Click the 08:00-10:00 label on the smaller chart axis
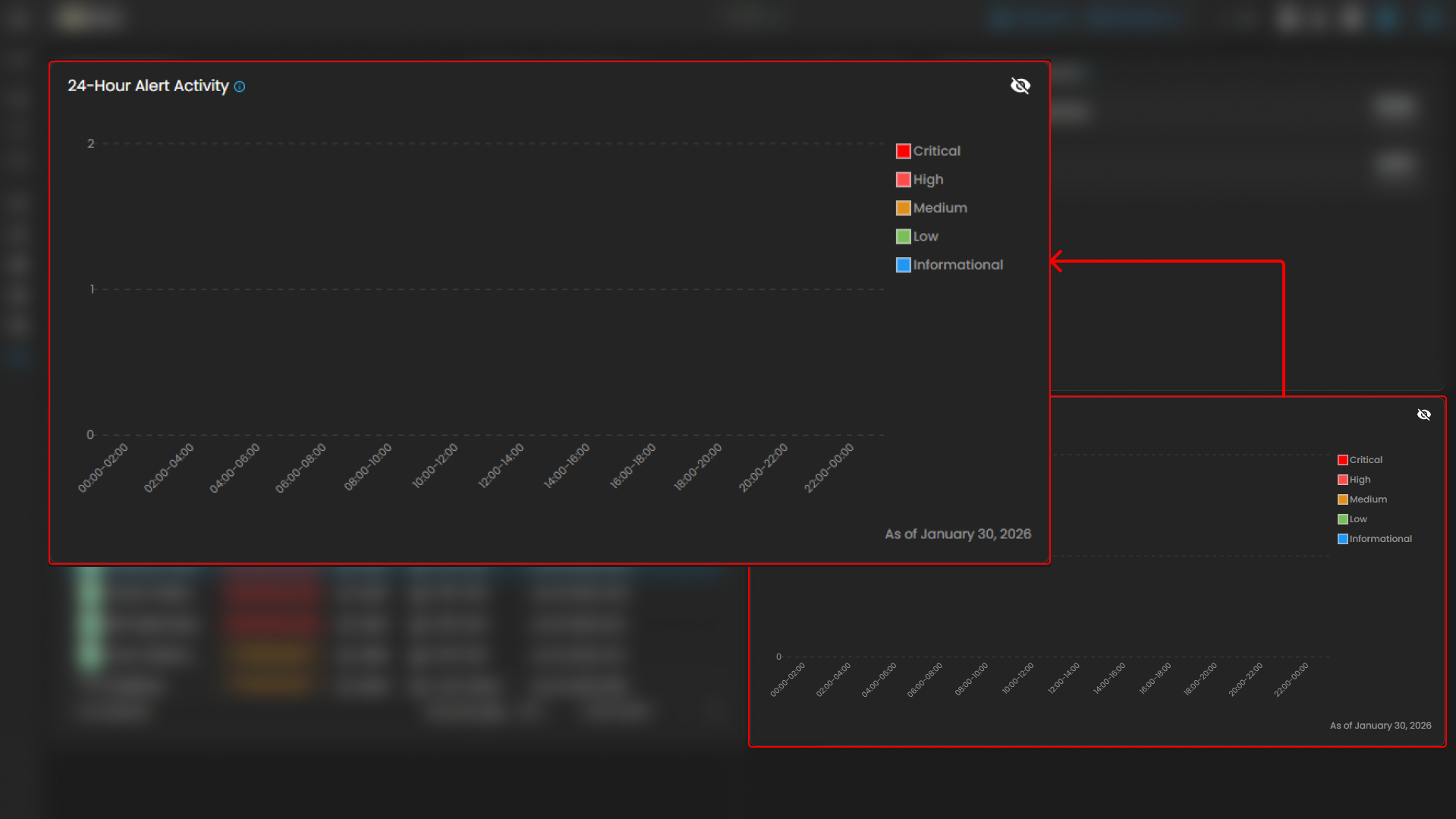Image resolution: width=1456 pixels, height=819 pixels. (971, 679)
